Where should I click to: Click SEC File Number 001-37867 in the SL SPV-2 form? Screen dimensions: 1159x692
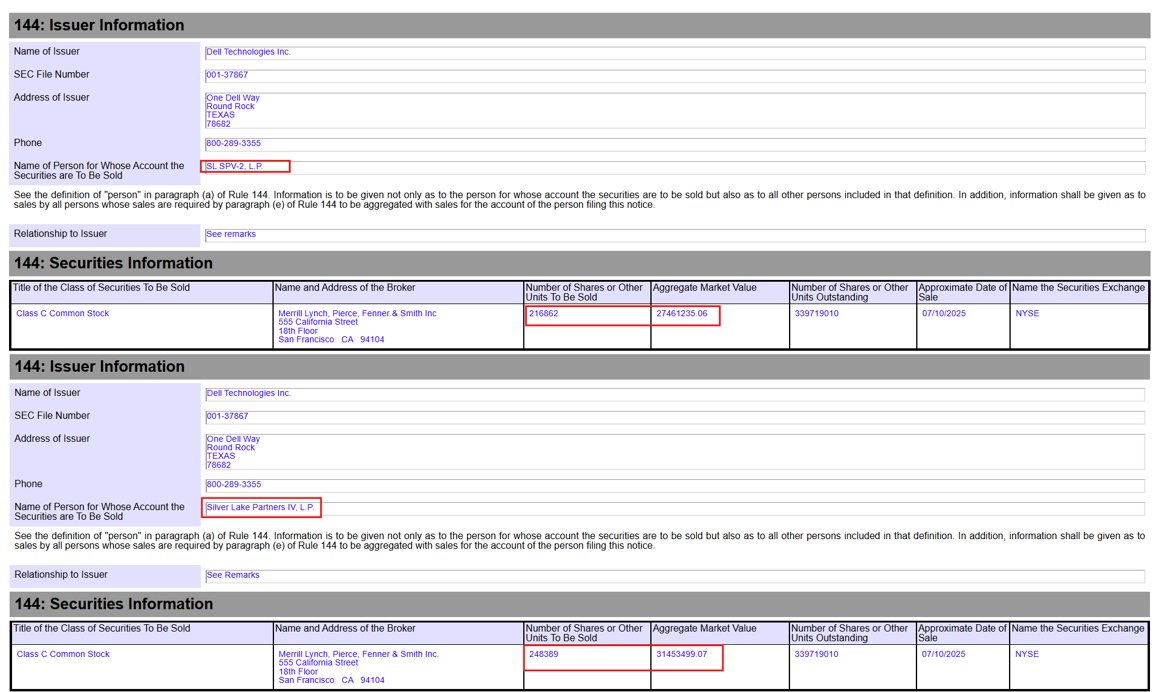(674, 75)
